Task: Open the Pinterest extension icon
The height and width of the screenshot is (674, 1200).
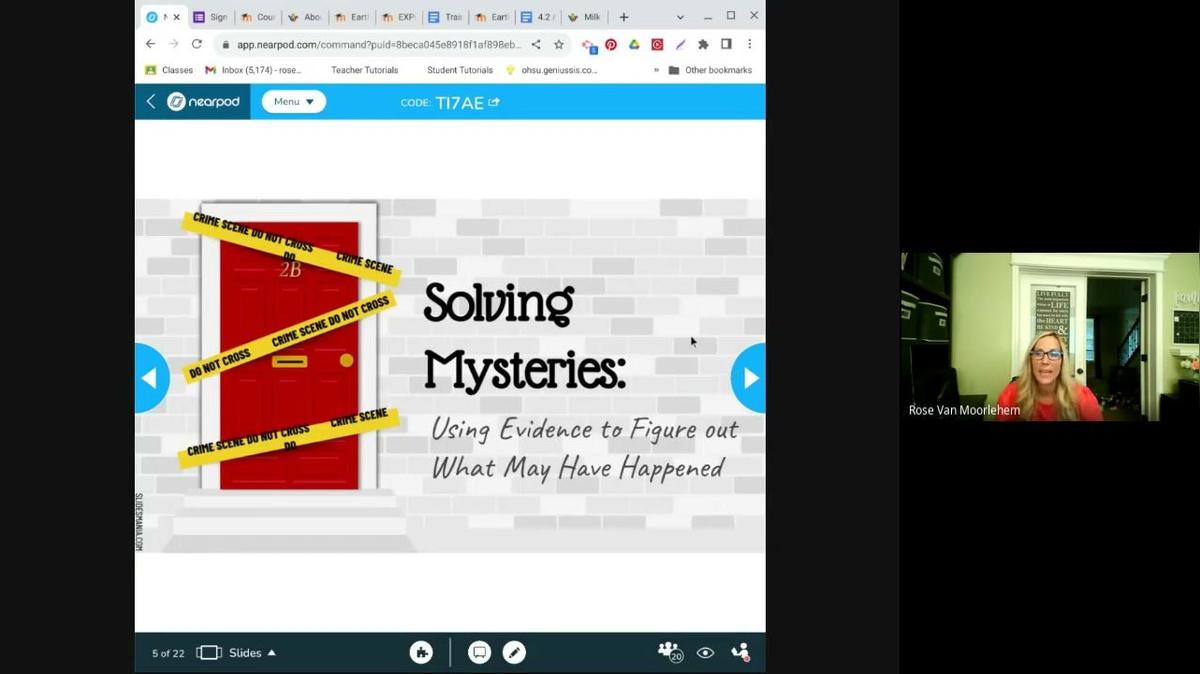Action: click(611, 44)
